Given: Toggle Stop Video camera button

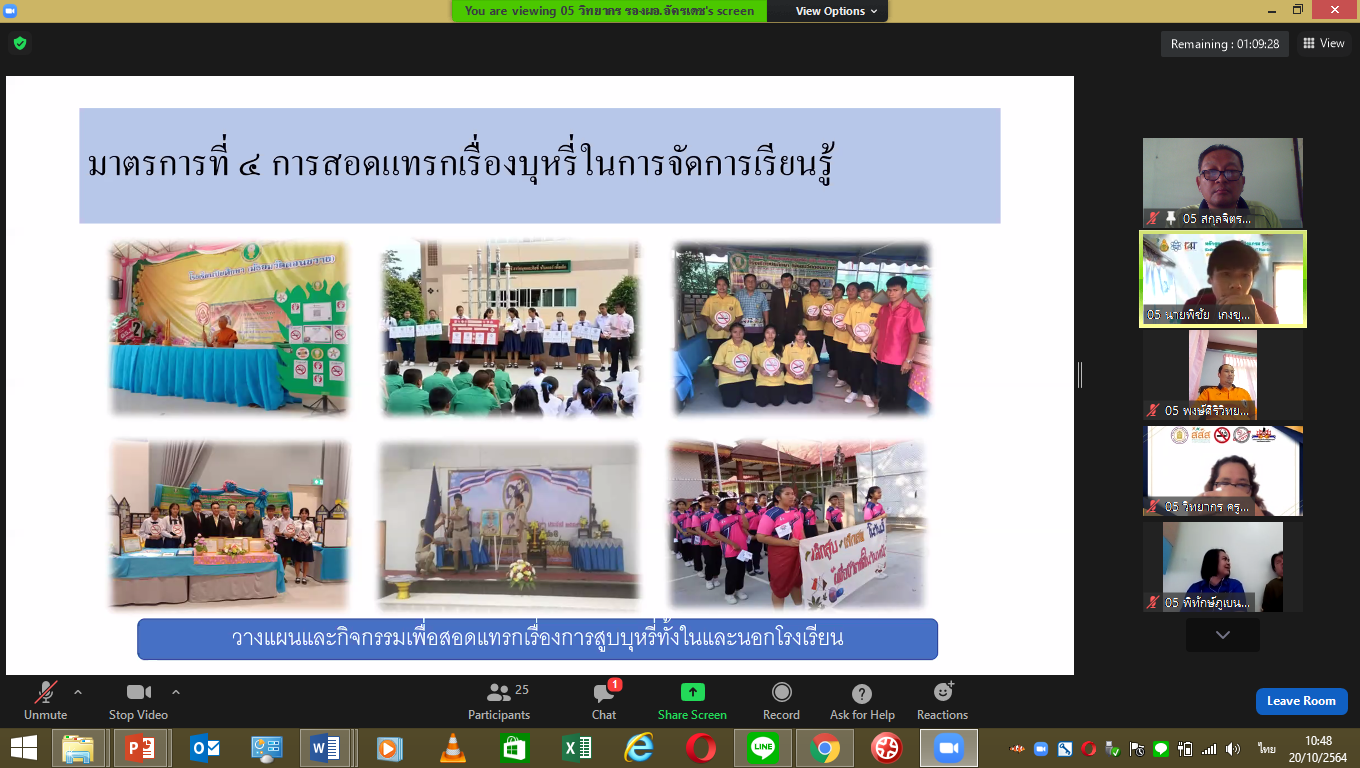Looking at the screenshot, I should click(x=138, y=700).
